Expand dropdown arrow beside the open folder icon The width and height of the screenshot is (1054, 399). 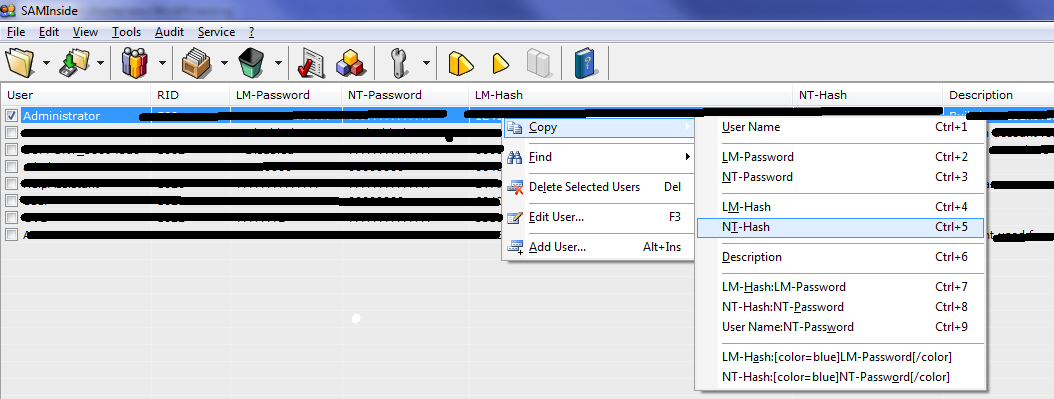point(46,63)
